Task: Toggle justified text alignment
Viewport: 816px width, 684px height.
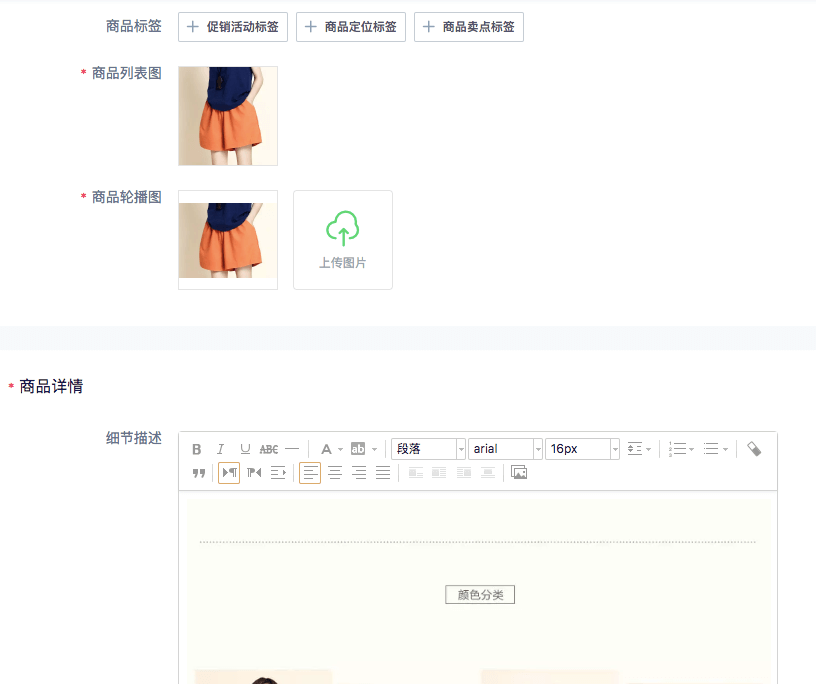Action: (x=383, y=473)
